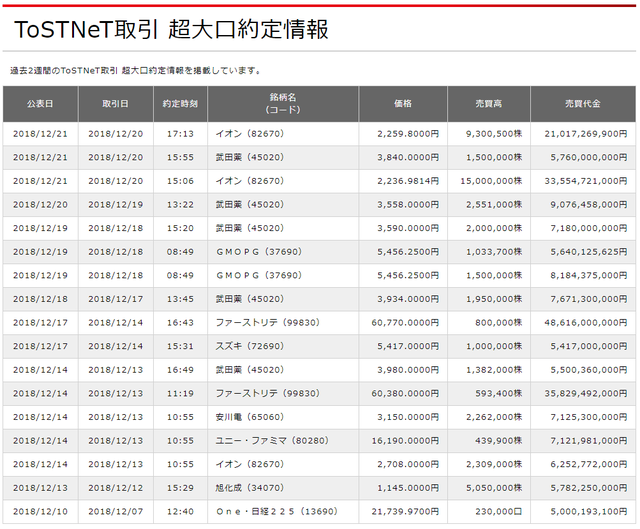Click スズキ（72690） stock name
Image resolution: width=640 pixels, height=529 pixels.
point(250,346)
